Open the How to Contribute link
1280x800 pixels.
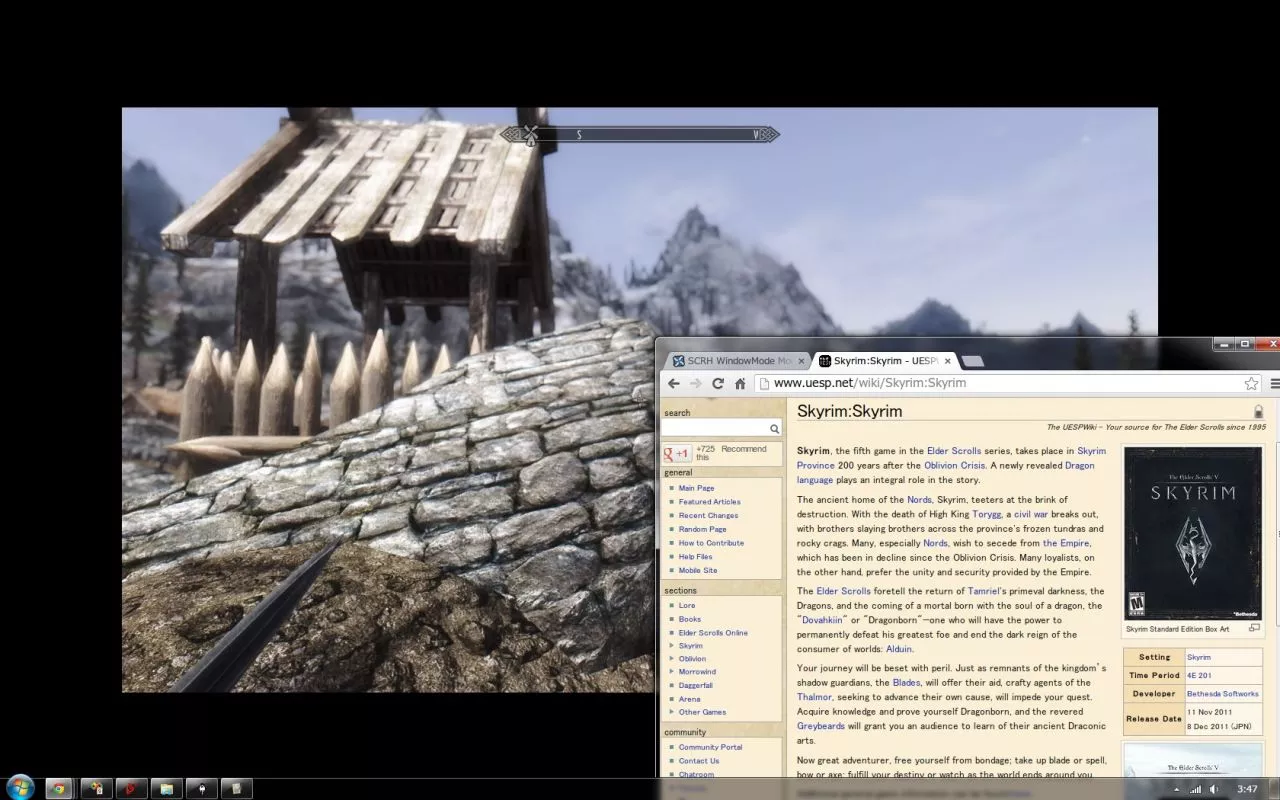click(711, 543)
